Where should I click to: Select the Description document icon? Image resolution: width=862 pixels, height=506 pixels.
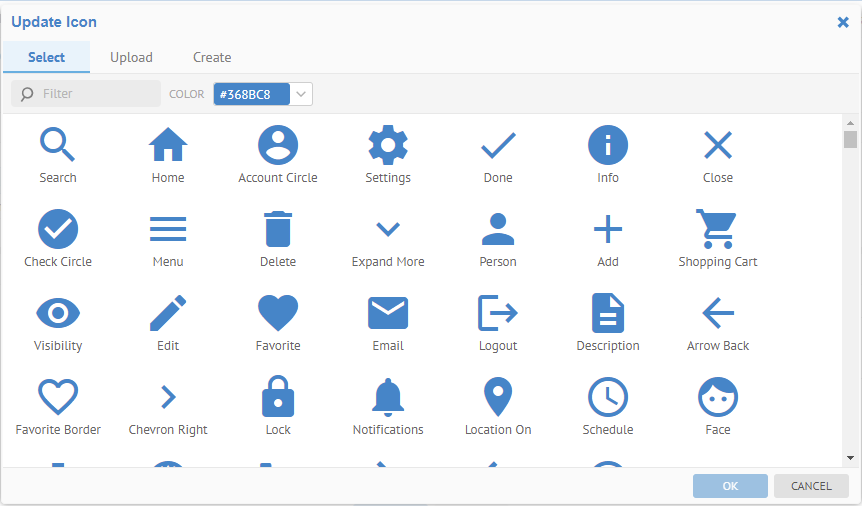pyautogui.click(x=608, y=314)
